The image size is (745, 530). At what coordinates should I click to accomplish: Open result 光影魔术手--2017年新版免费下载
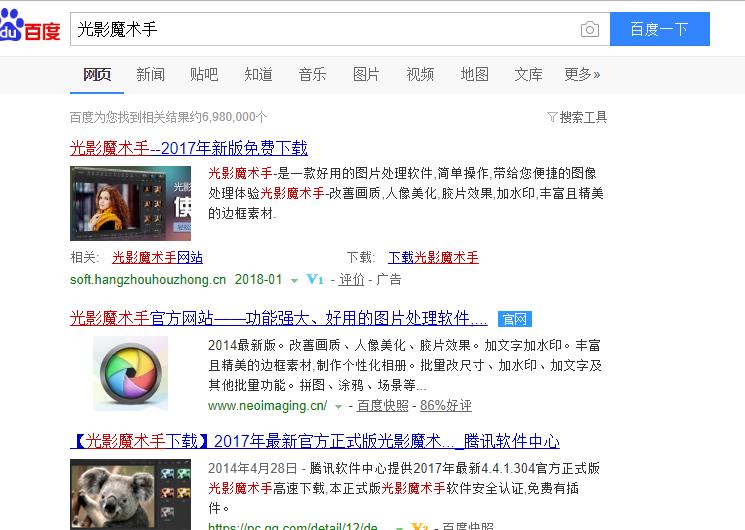click(189, 148)
